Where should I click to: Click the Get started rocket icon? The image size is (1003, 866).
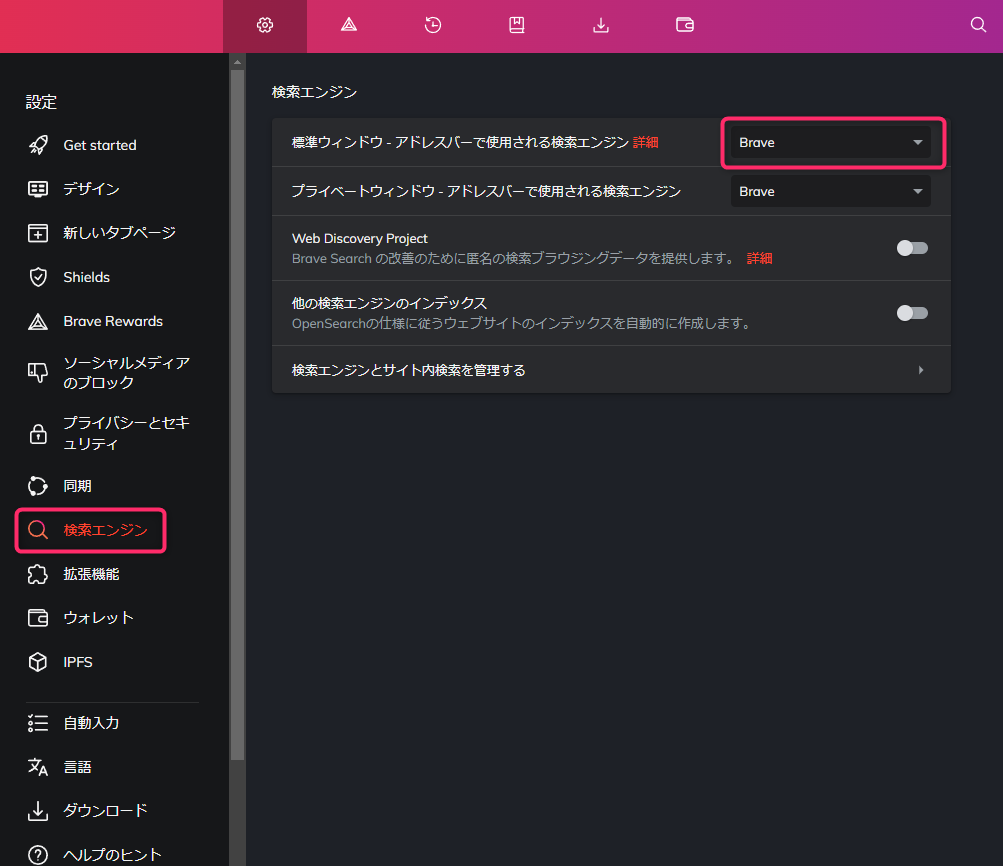coord(38,145)
